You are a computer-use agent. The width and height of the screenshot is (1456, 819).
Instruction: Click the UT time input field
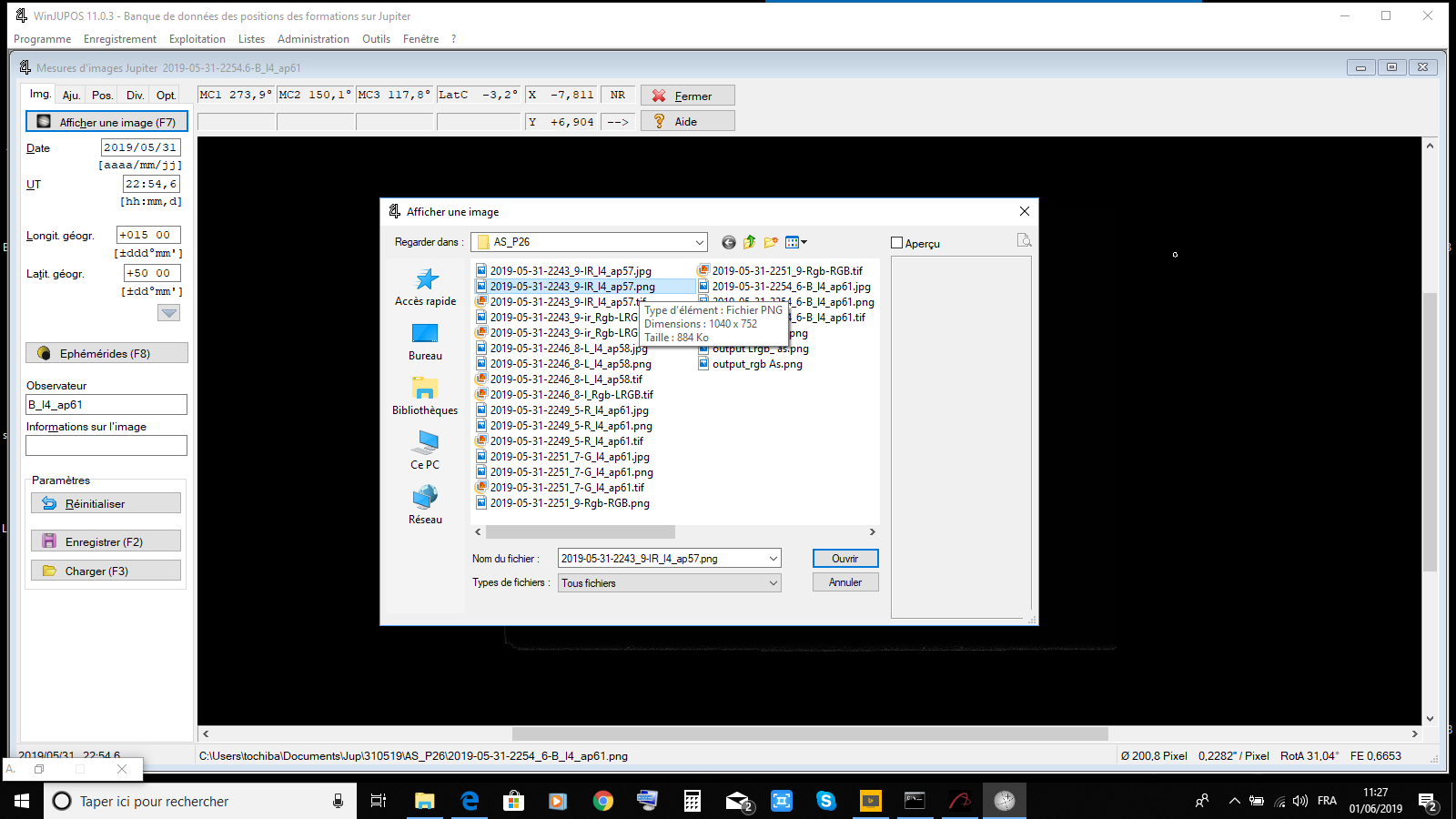tap(152, 184)
